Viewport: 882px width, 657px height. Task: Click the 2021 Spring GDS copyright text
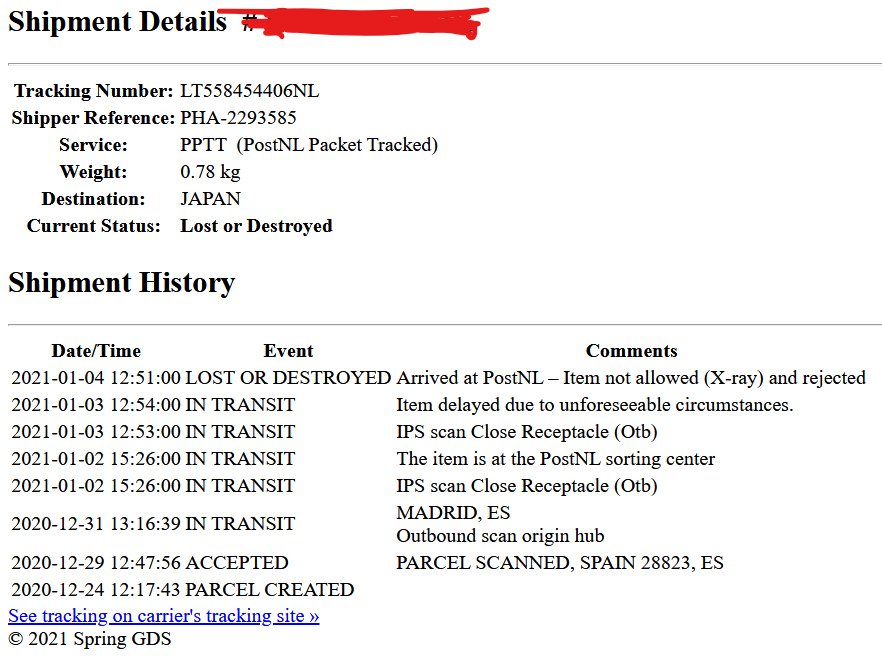pos(90,639)
